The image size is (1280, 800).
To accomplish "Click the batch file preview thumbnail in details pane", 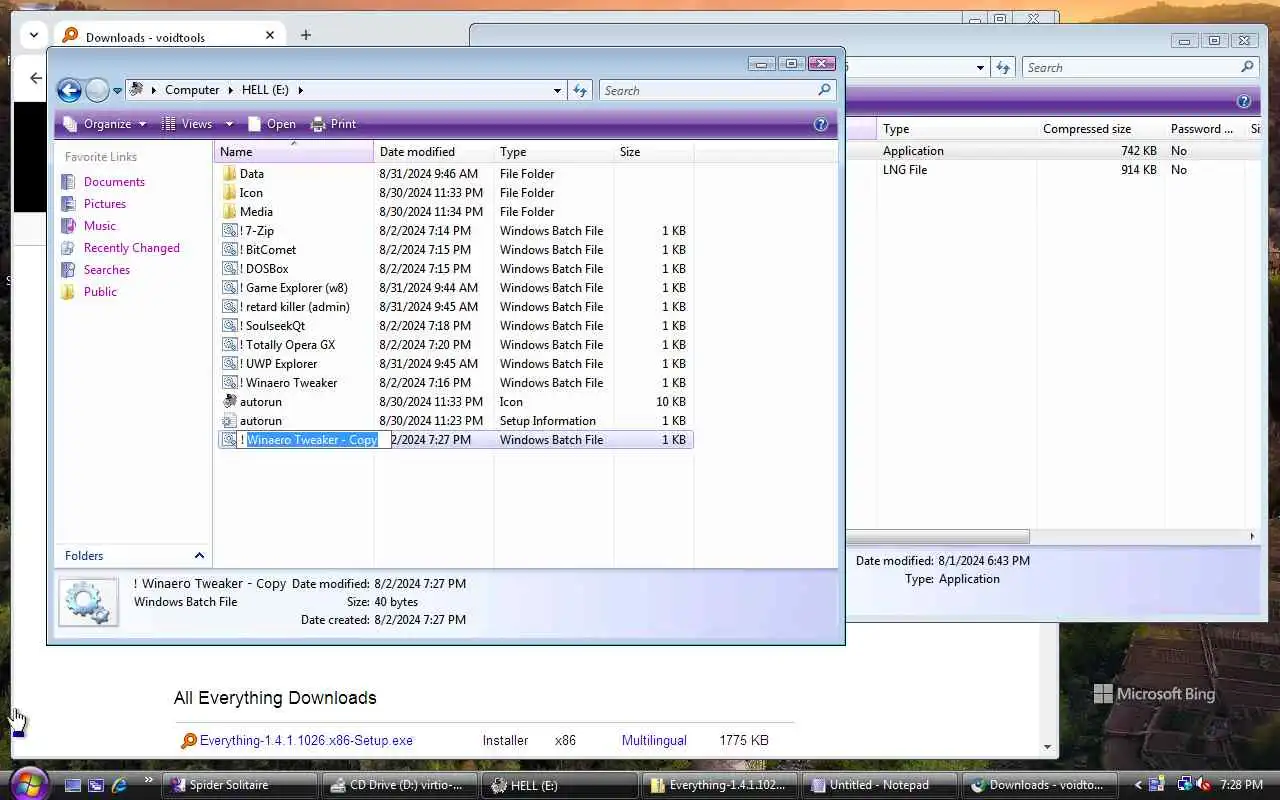I will (88, 603).
